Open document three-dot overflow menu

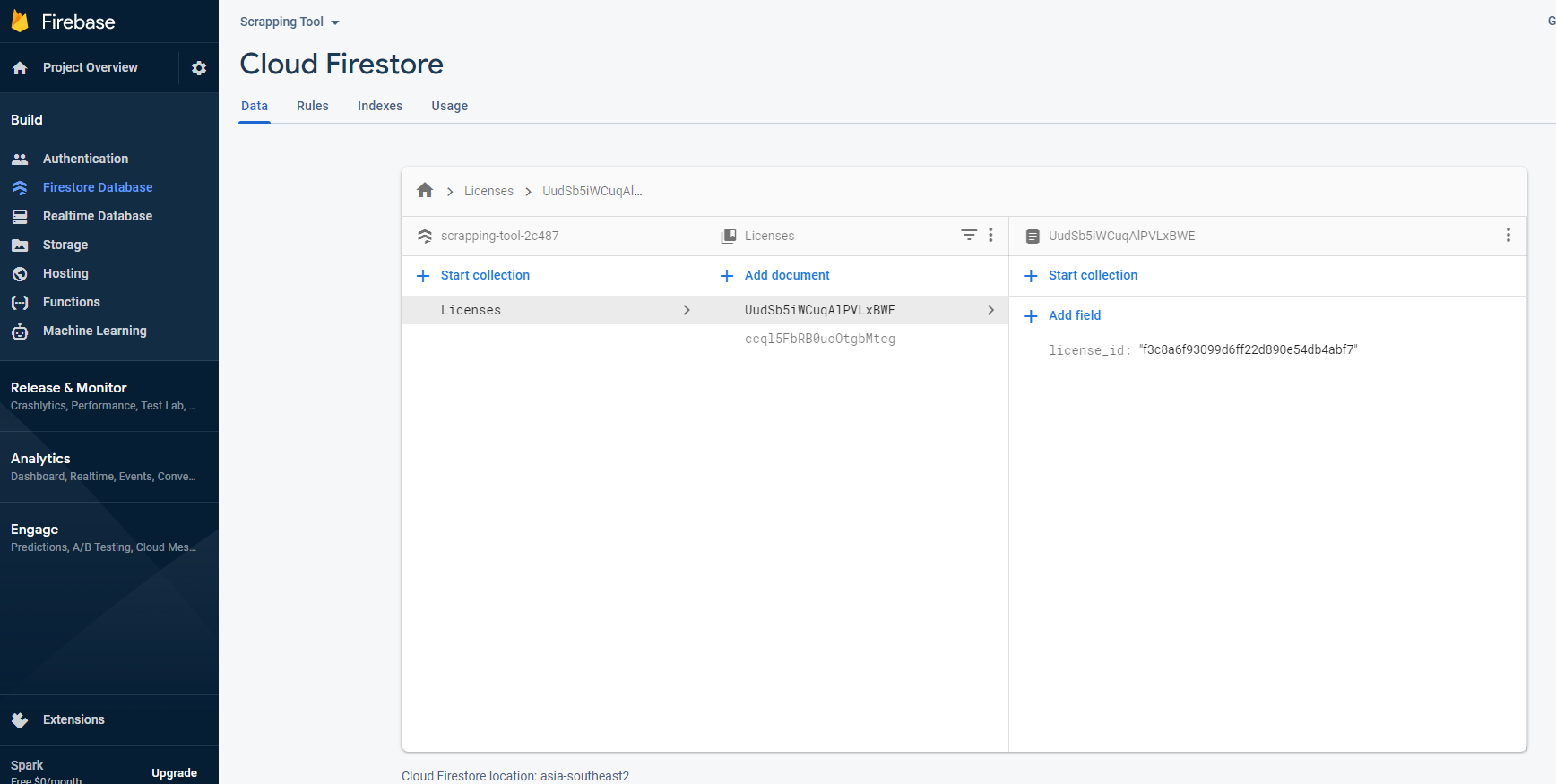tap(1508, 235)
